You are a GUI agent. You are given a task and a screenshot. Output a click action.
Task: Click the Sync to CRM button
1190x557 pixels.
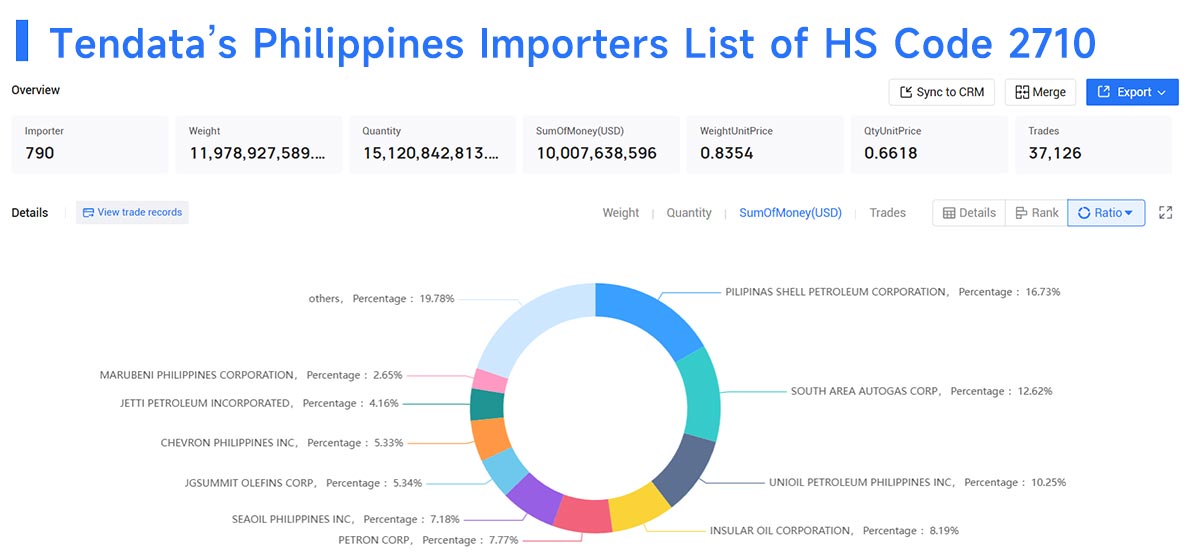tap(941, 92)
